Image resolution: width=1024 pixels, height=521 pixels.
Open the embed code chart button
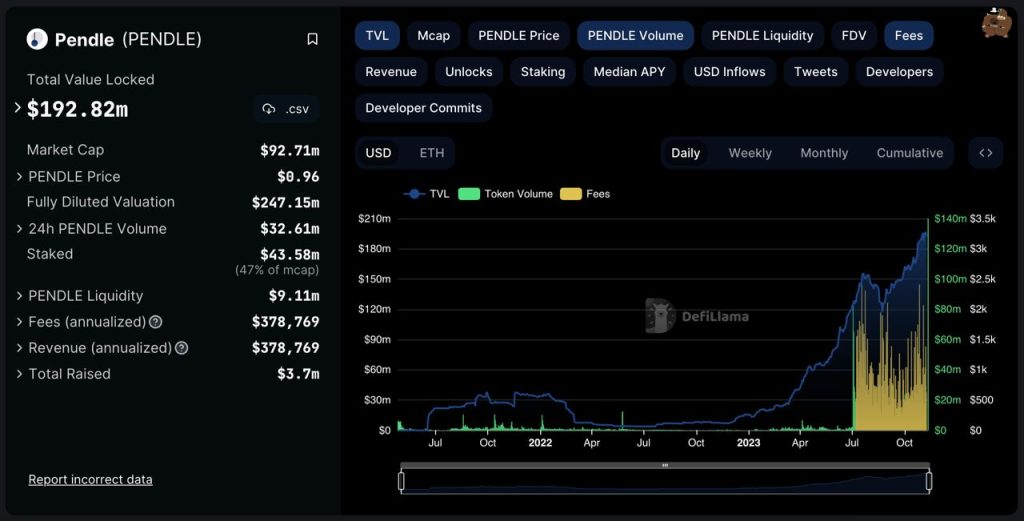coord(985,153)
